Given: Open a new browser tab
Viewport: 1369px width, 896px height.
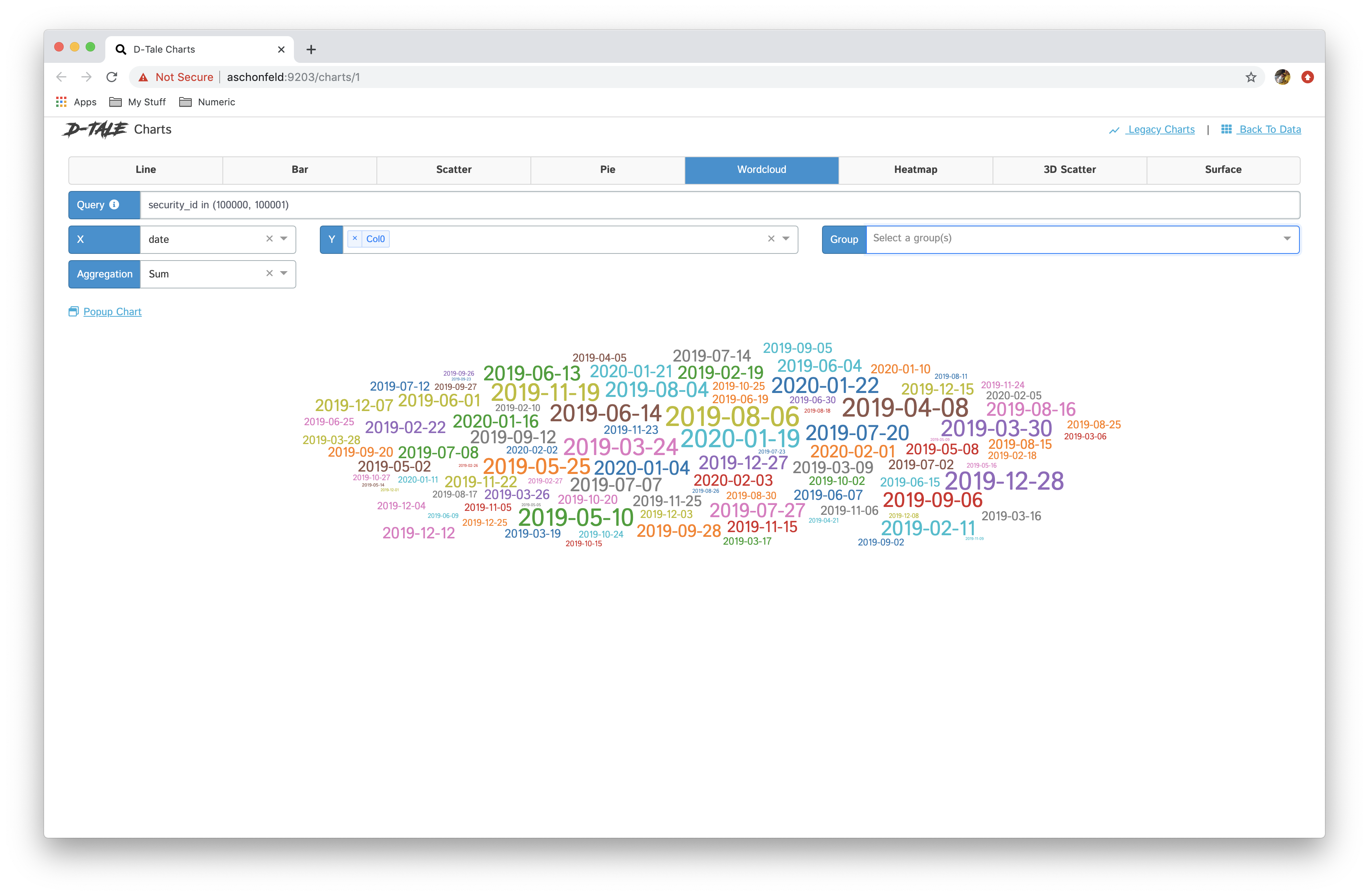Looking at the screenshot, I should [311, 50].
